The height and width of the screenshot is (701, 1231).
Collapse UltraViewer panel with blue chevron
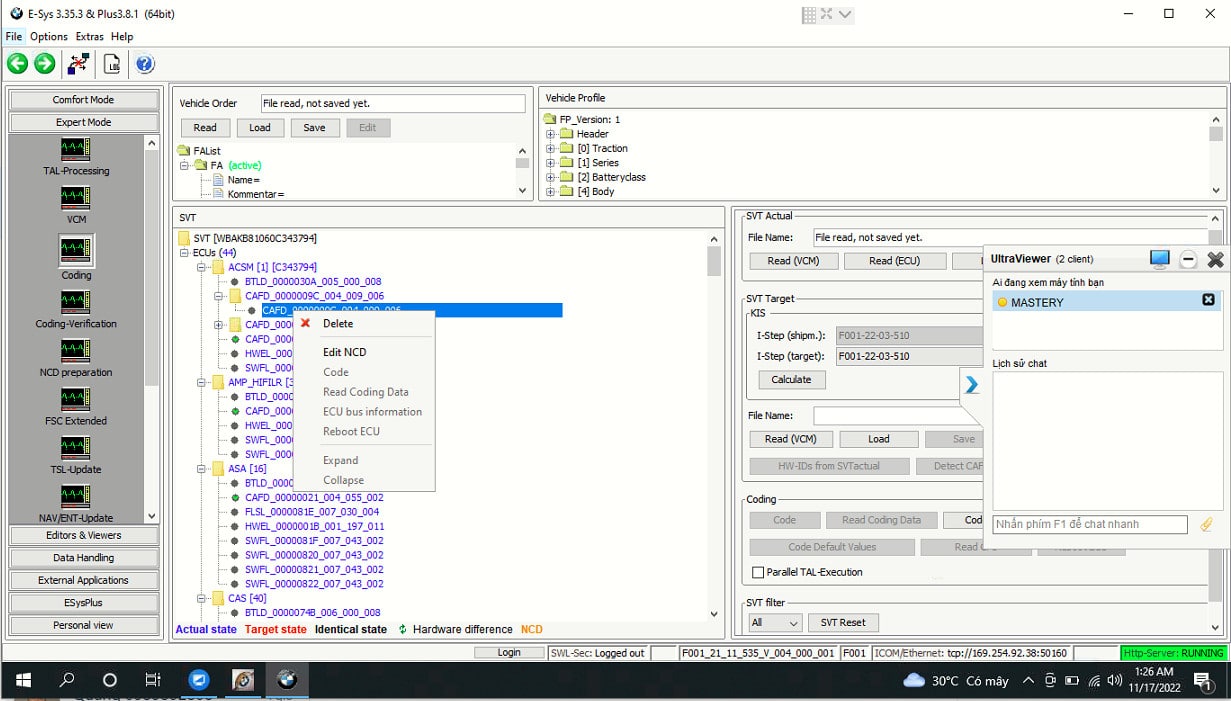tap(971, 385)
